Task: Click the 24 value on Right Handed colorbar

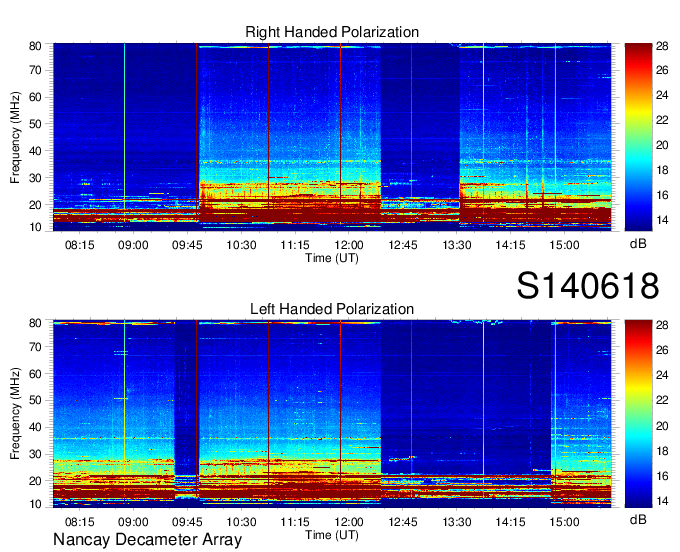Action: click(x=662, y=95)
